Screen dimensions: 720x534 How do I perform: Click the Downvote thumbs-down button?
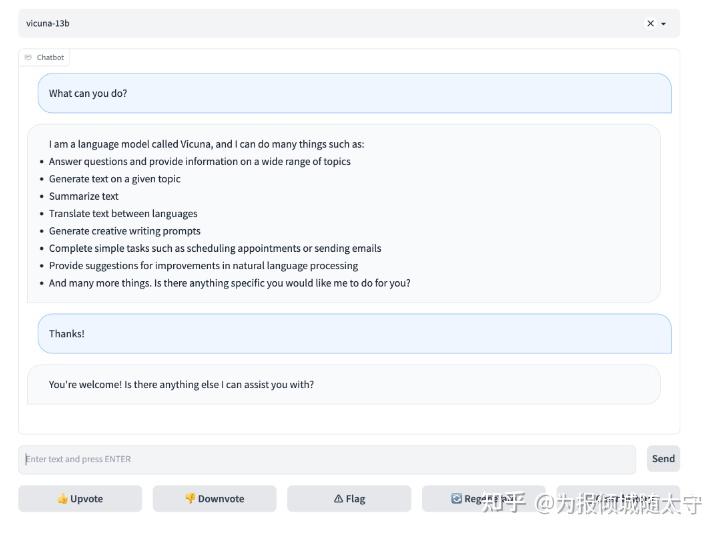point(214,499)
